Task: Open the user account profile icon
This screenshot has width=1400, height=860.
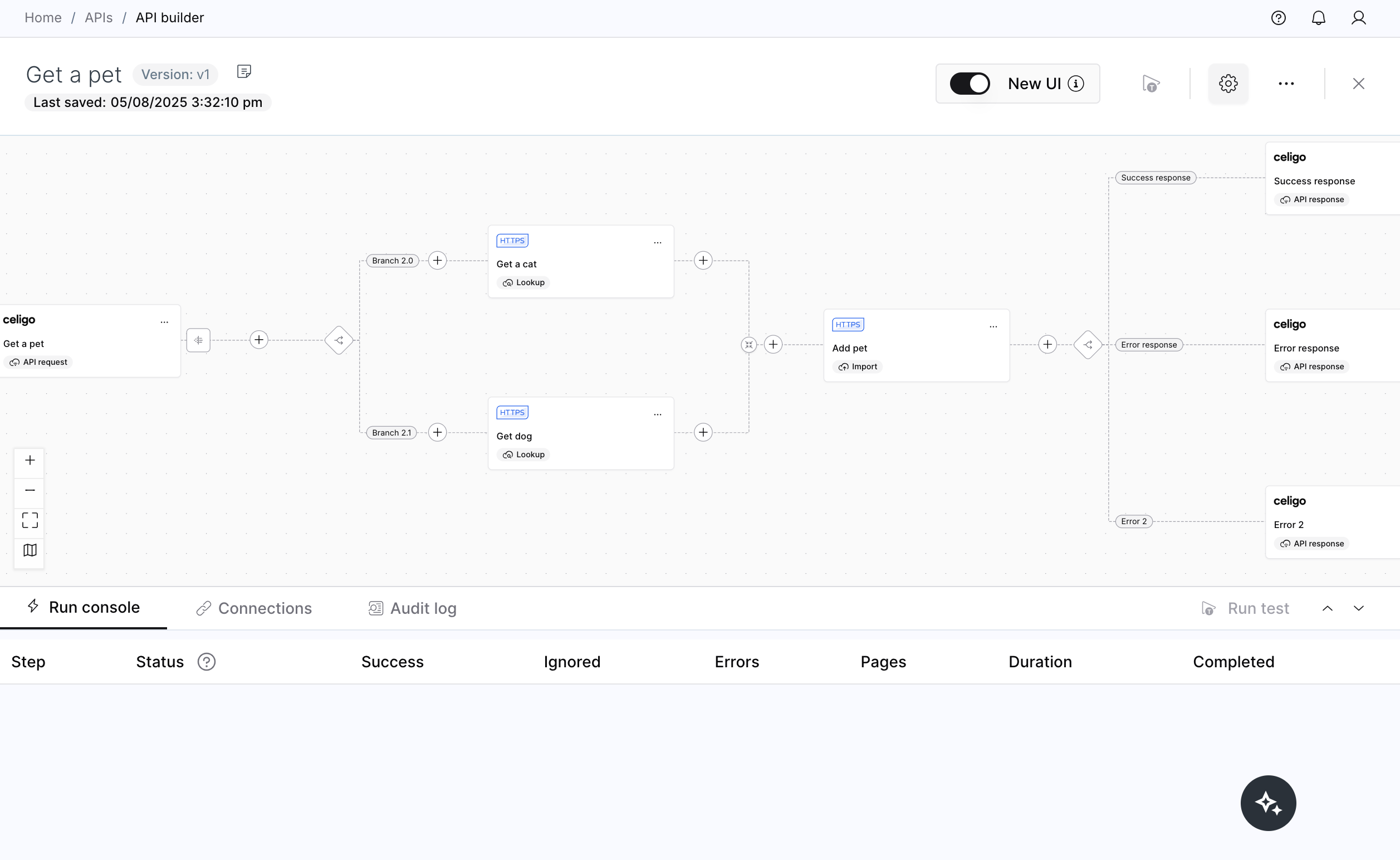Action: pos(1358,18)
